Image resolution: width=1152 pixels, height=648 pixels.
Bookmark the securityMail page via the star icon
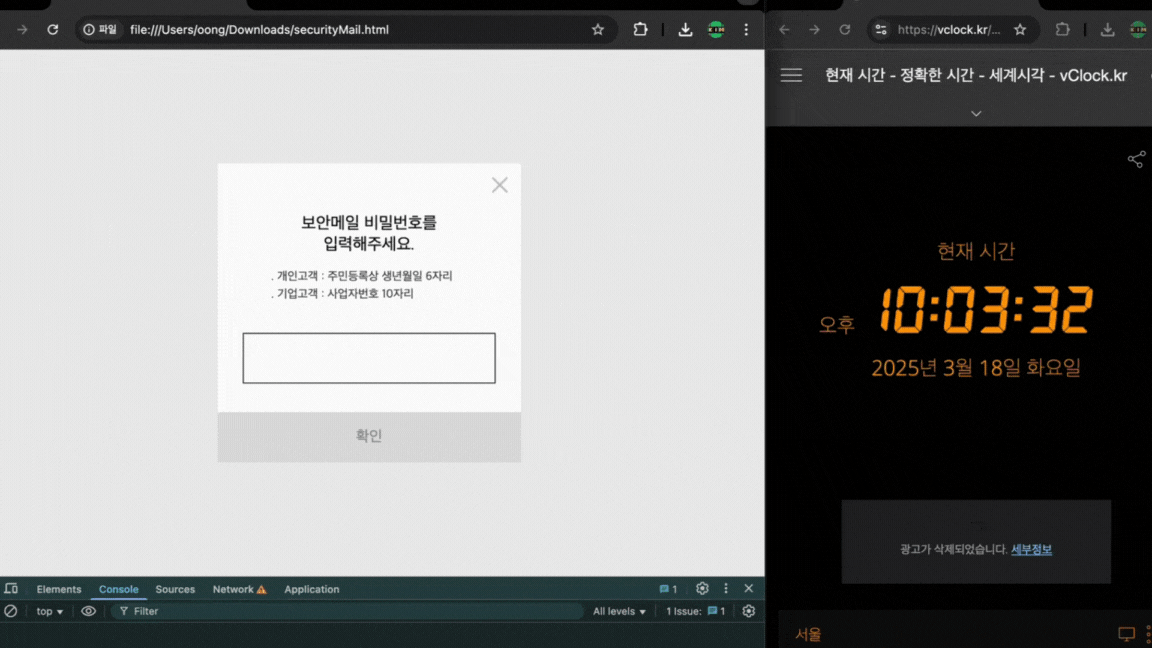point(598,30)
